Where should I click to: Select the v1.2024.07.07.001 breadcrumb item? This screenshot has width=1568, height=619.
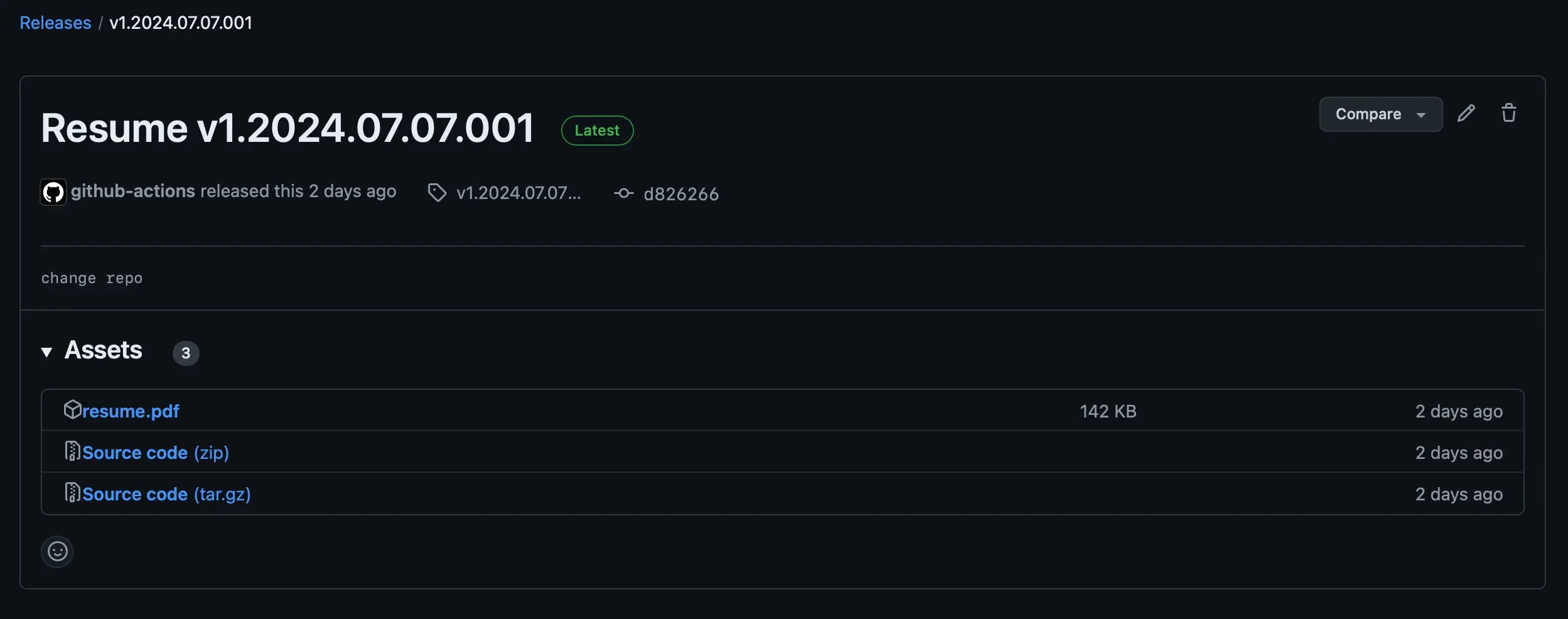[180, 22]
